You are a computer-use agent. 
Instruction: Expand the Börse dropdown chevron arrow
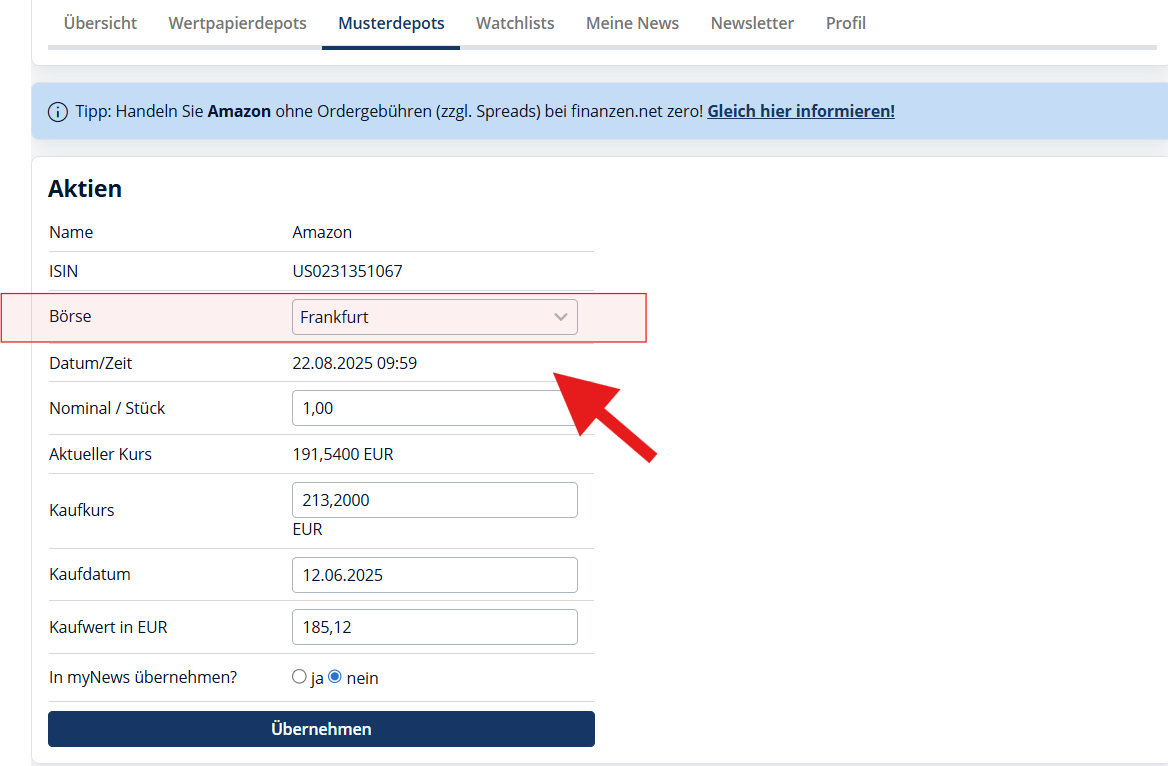[560, 317]
